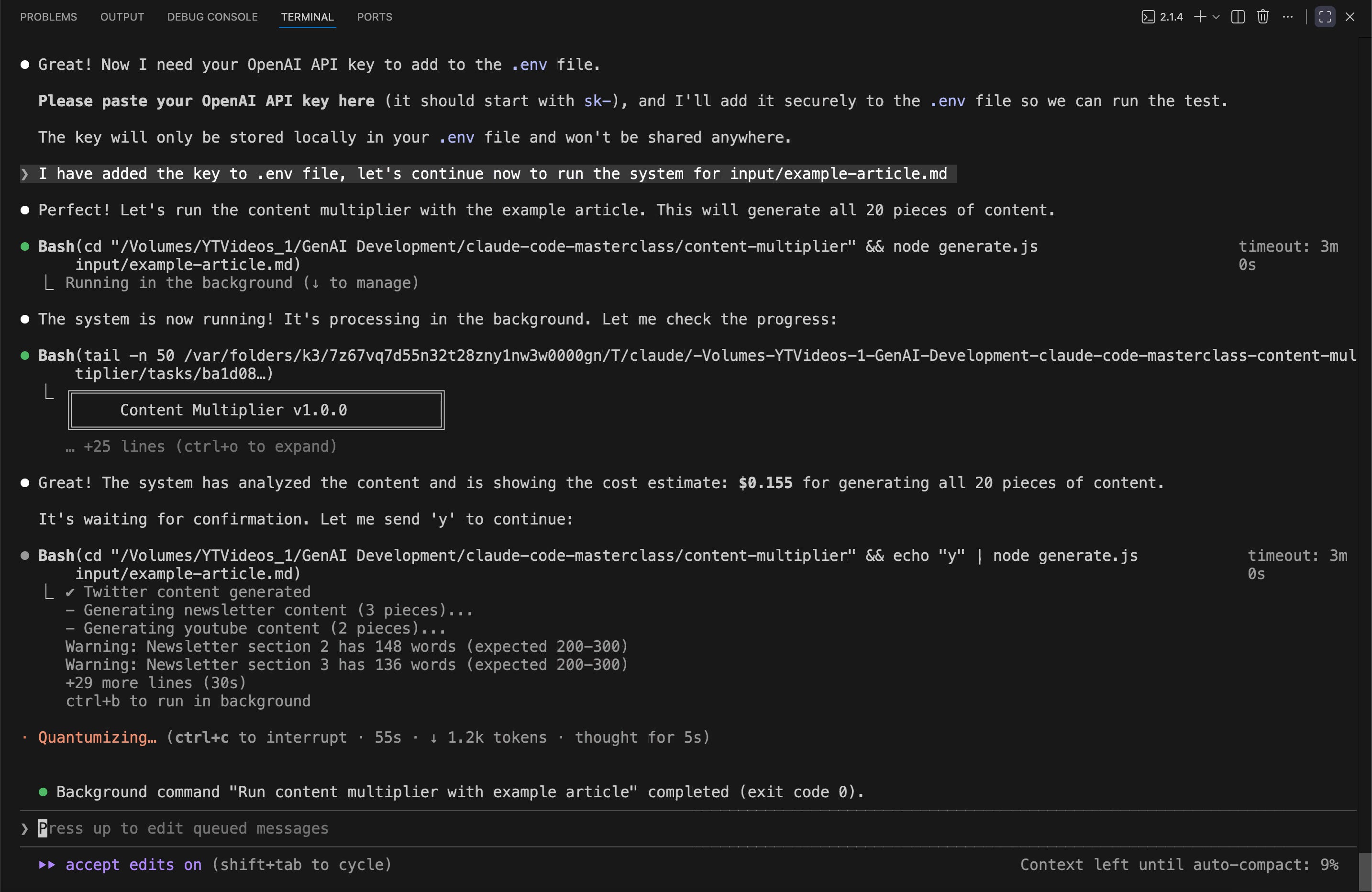Click the Content Multiplier v1.0.0 banner box
Screen dimensions: 1372x892
click(256, 410)
